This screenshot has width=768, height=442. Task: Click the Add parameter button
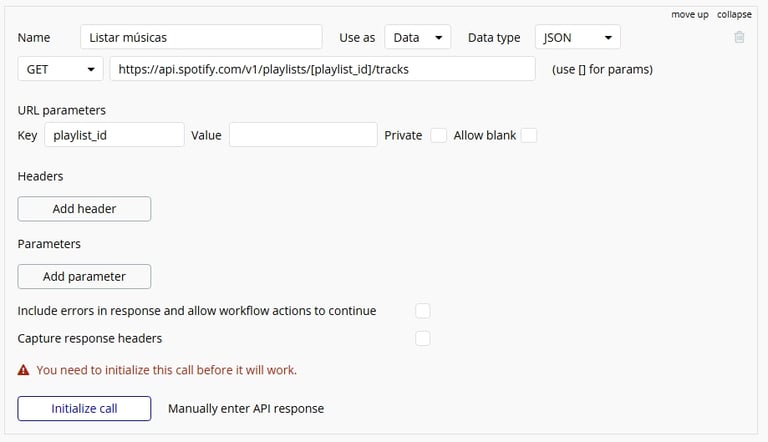(x=84, y=276)
